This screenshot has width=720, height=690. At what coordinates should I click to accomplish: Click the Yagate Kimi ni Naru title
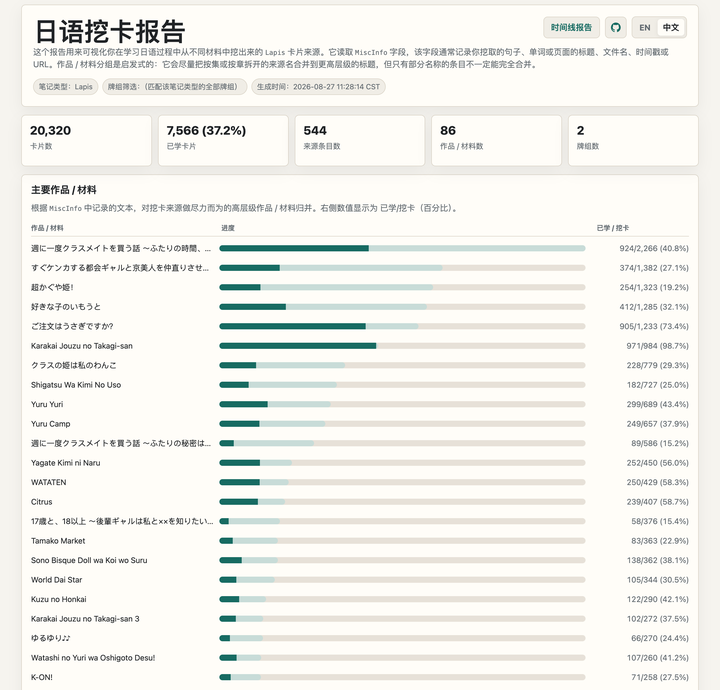click(x=66, y=463)
